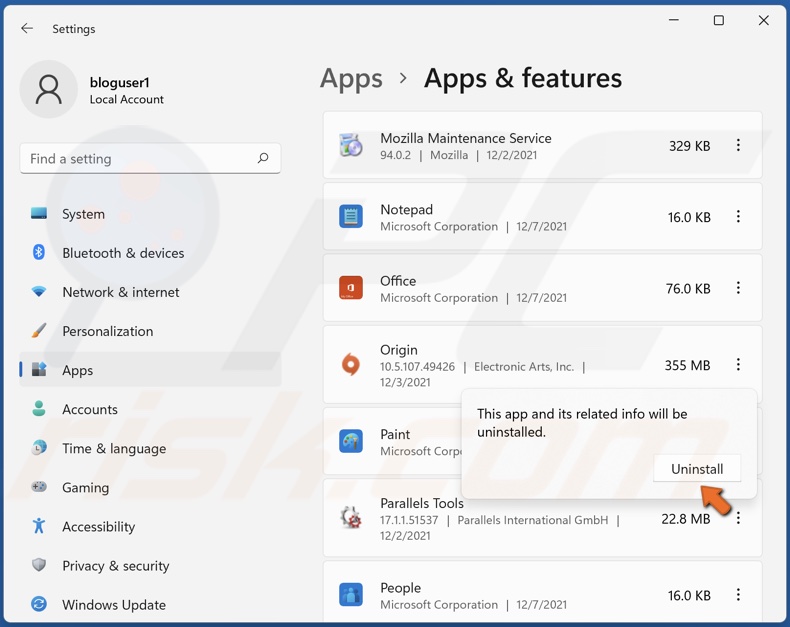Click the Office app name
The height and width of the screenshot is (627, 790).
pos(398,281)
